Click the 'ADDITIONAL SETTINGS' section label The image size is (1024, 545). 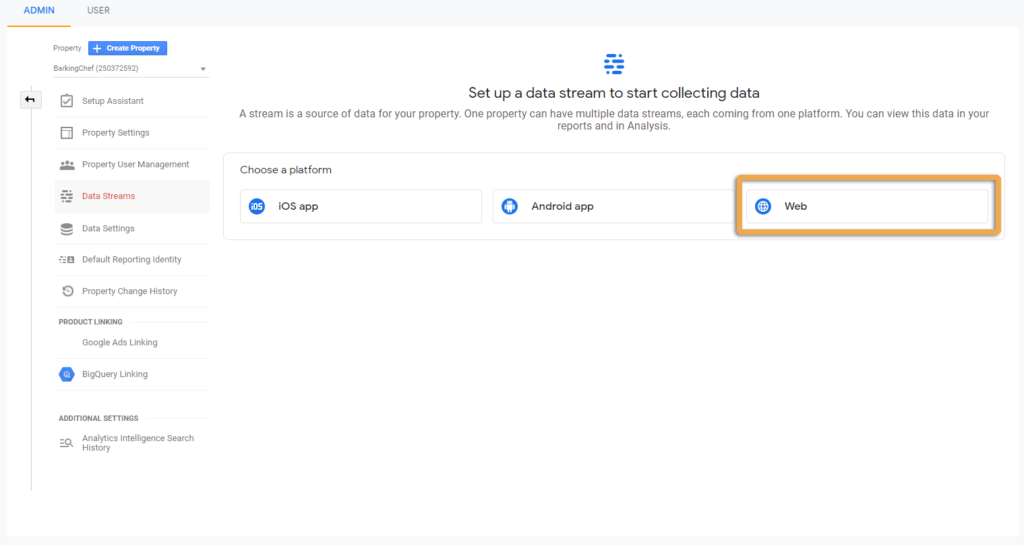99,418
